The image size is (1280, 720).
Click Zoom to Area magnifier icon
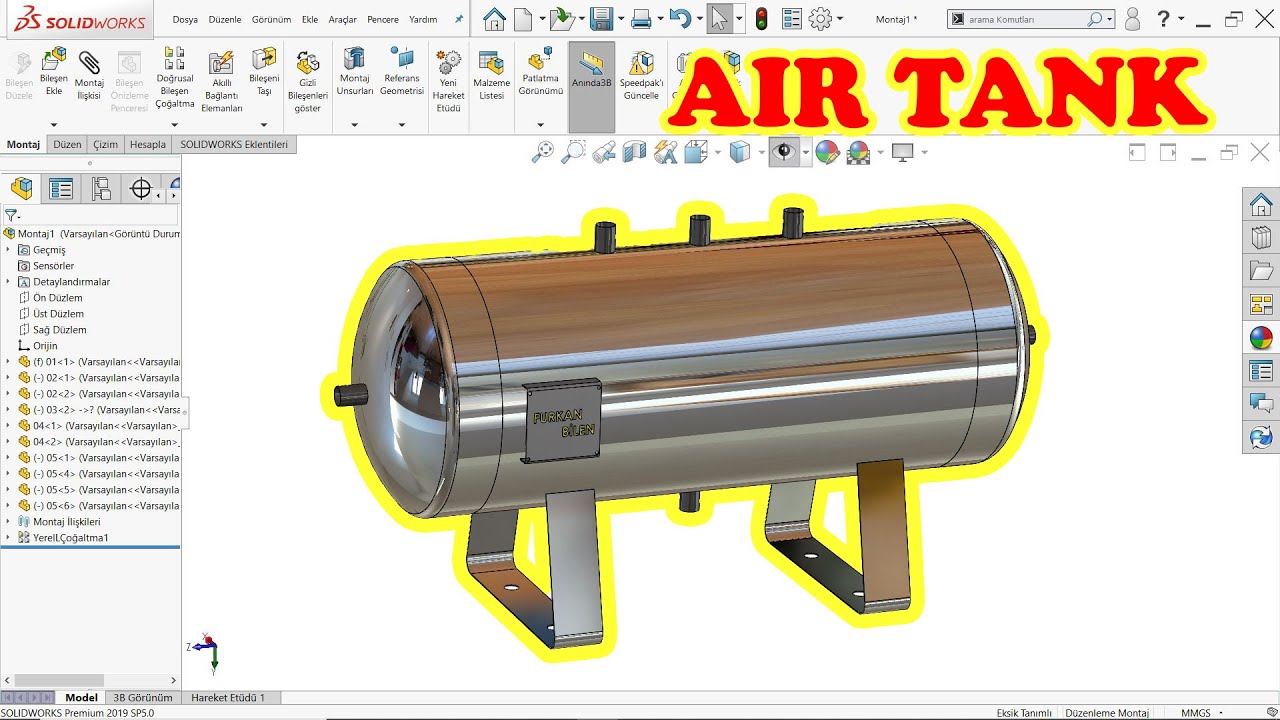pos(574,152)
